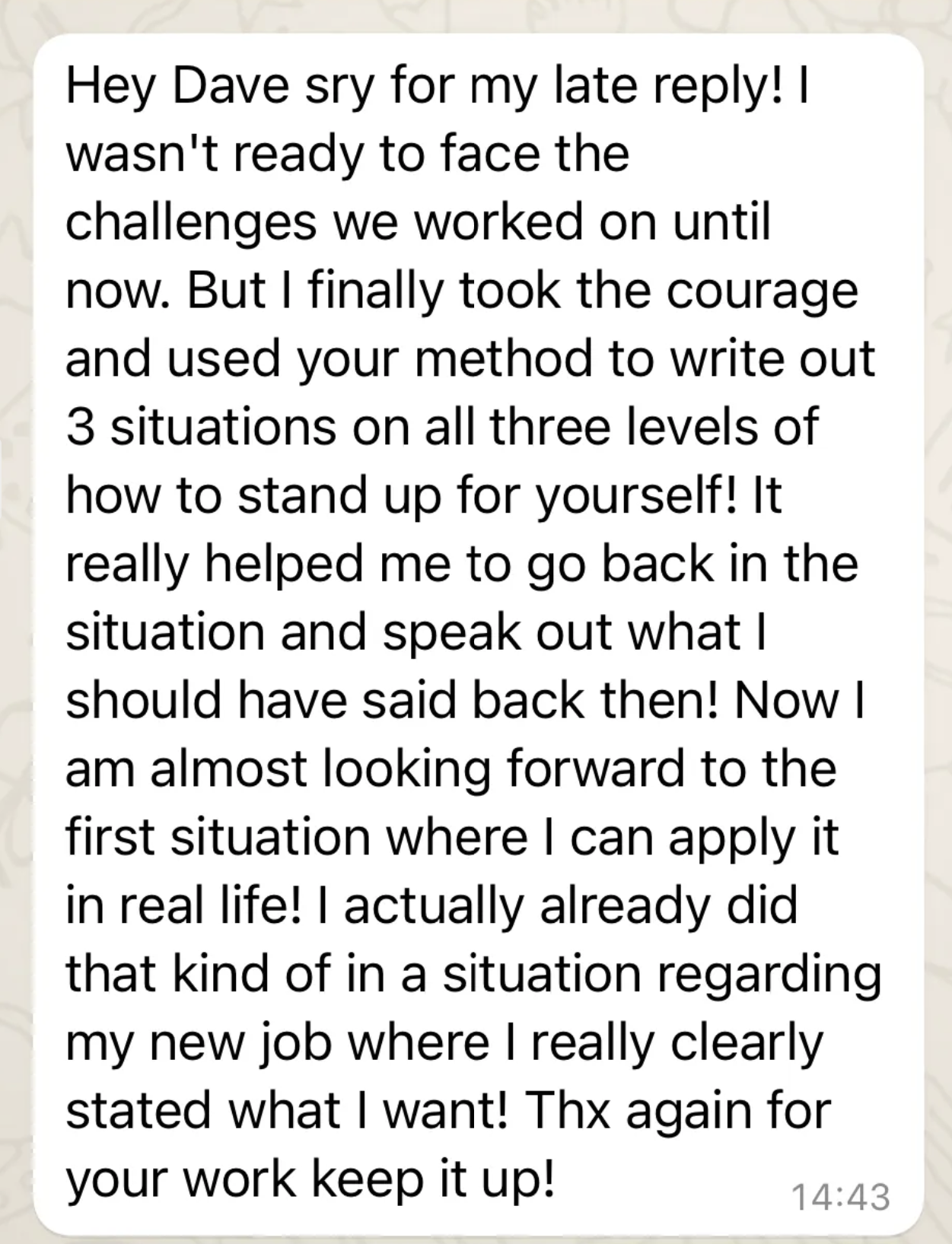
Task: Click the word "regarding" in the message
Action: coord(769,975)
